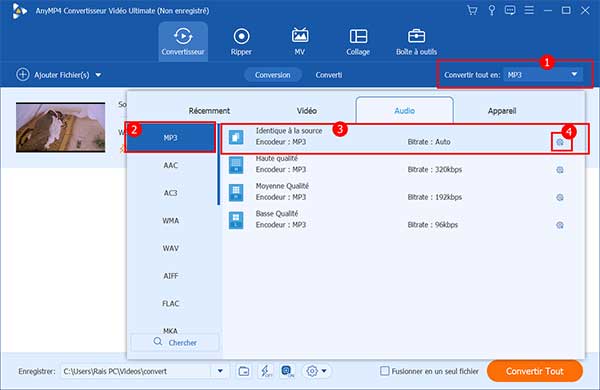600x390 pixels.
Task: Check Fusionner en un seul fichier
Action: point(385,371)
